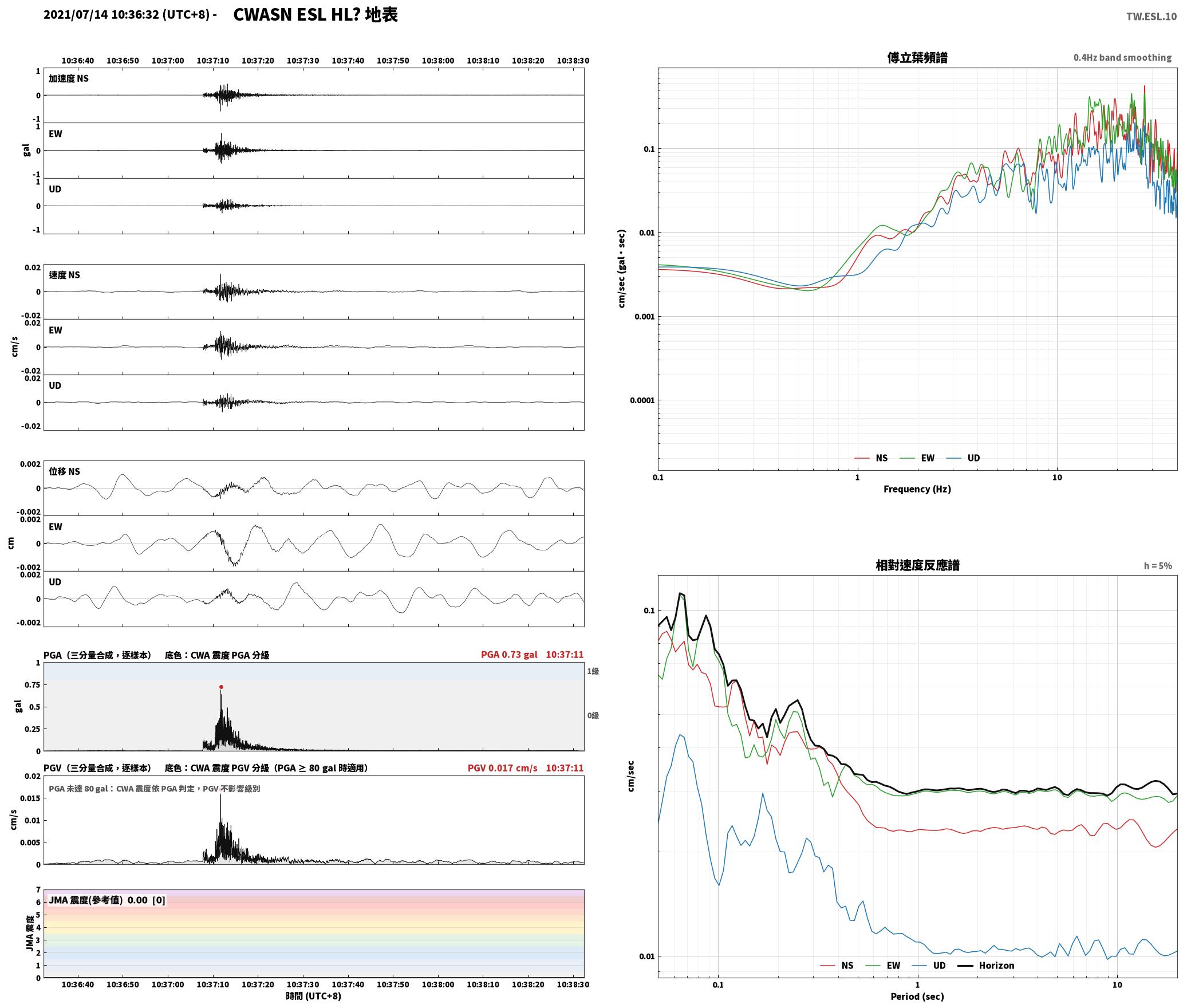Image resolution: width=1183 pixels, height=1008 pixels.
Task: Click the NS legend entry in response spectrum
Action: pos(837,965)
